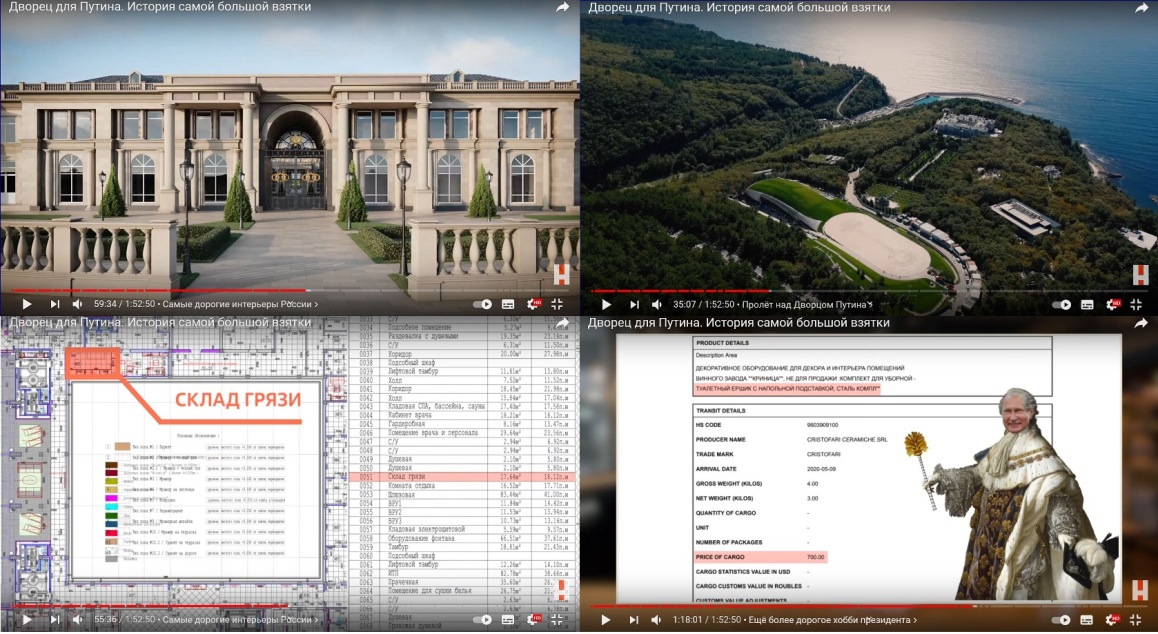The image size is (1158, 634).
Task: Play the video paused at 59:34
Action: [27, 304]
